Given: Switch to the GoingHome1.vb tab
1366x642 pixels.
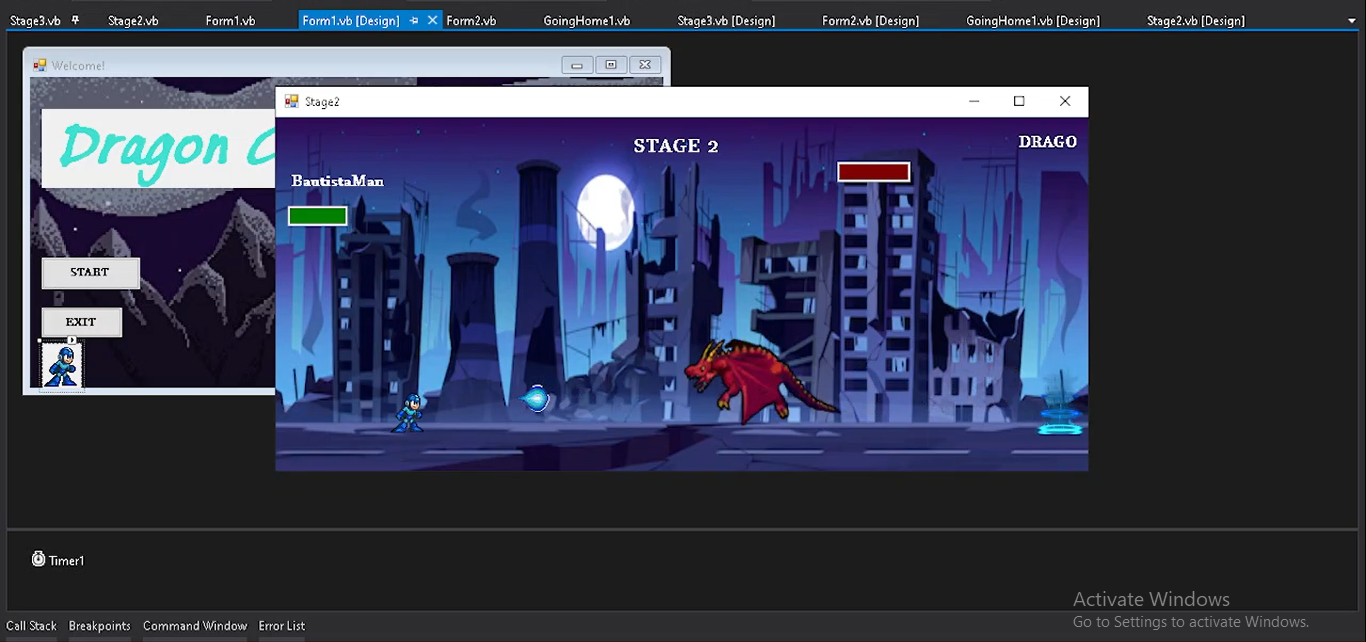Looking at the screenshot, I should tap(586, 21).
